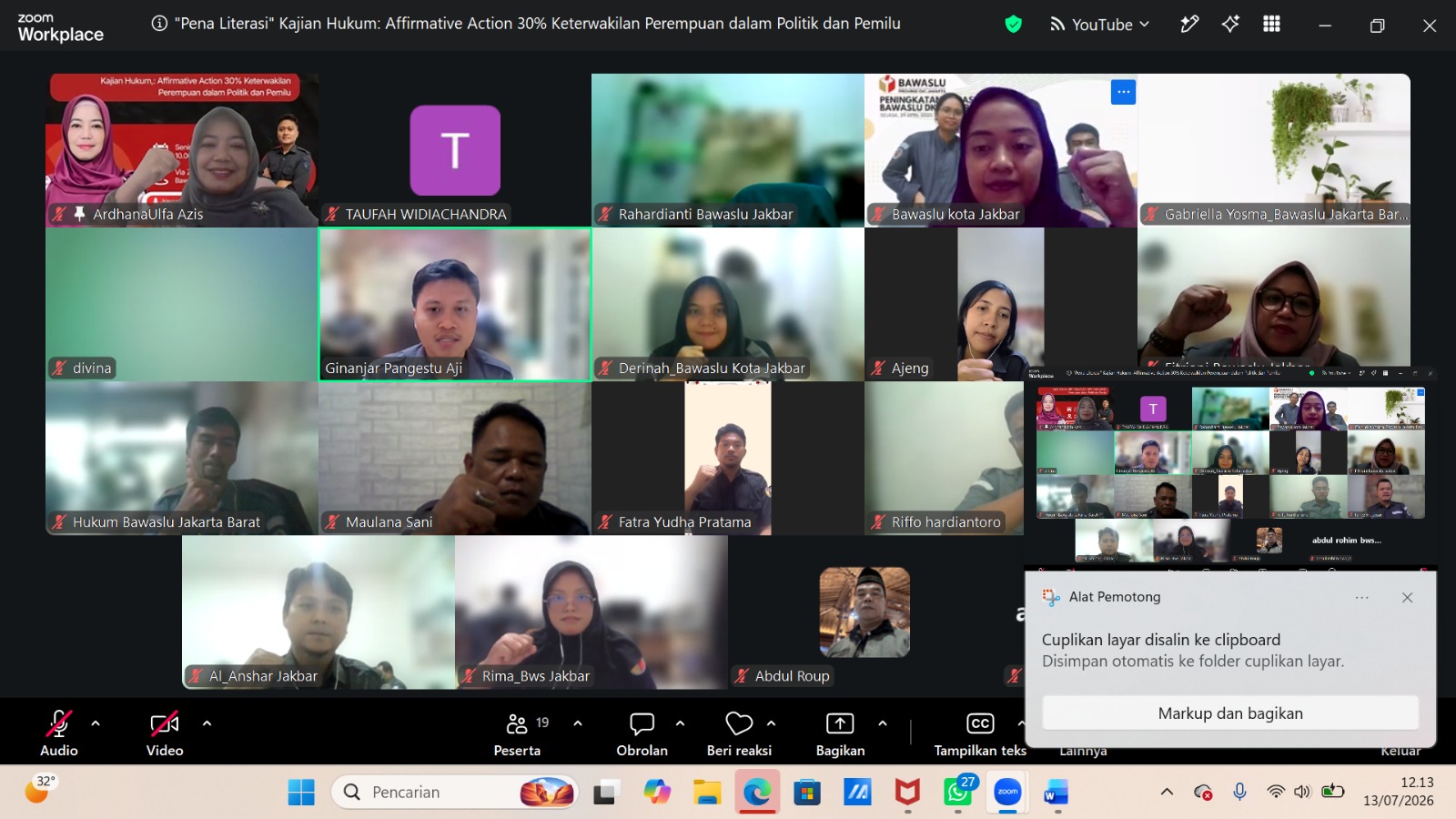Open the taskbar clock and date 12.13
The width and height of the screenshot is (1456, 819).
click(x=1399, y=792)
